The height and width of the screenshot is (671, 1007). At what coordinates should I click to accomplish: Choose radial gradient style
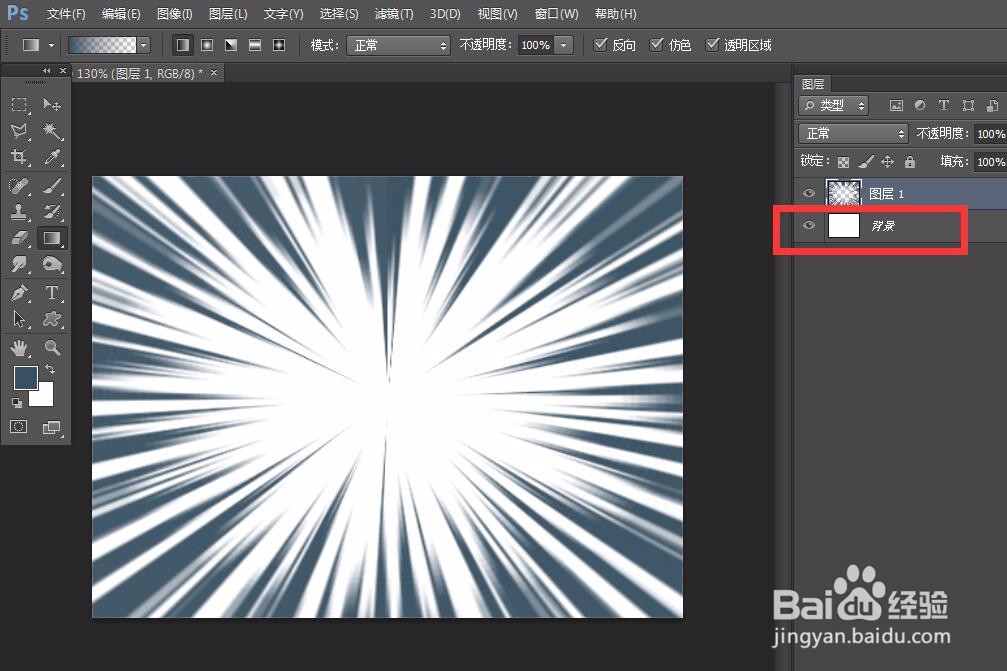coord(207,45)
